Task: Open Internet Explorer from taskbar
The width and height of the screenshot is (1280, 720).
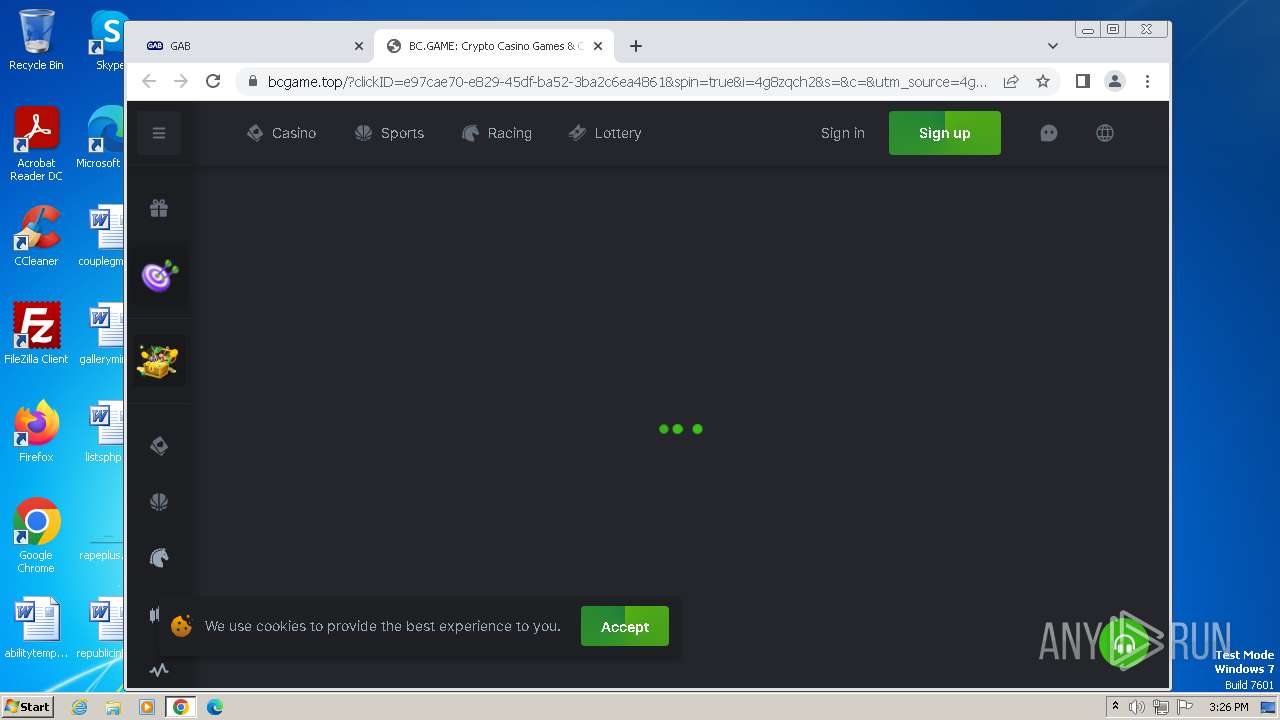Action: point(80,707)
